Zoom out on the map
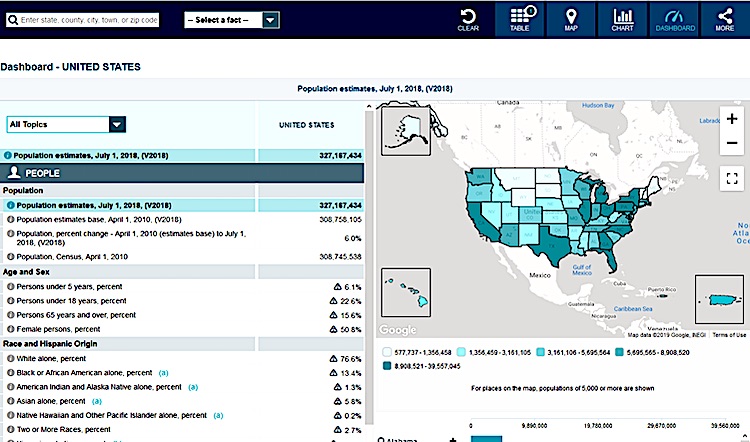 (732, 143)
